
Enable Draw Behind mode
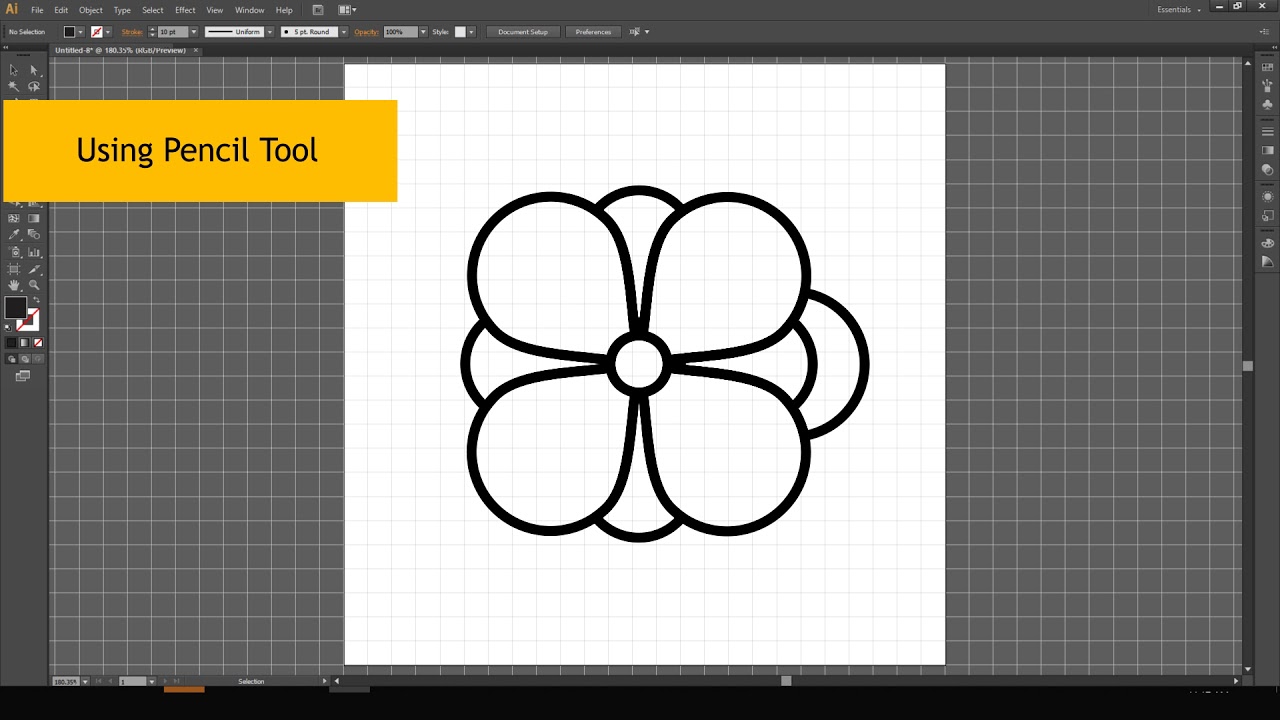tap(24, 359)
